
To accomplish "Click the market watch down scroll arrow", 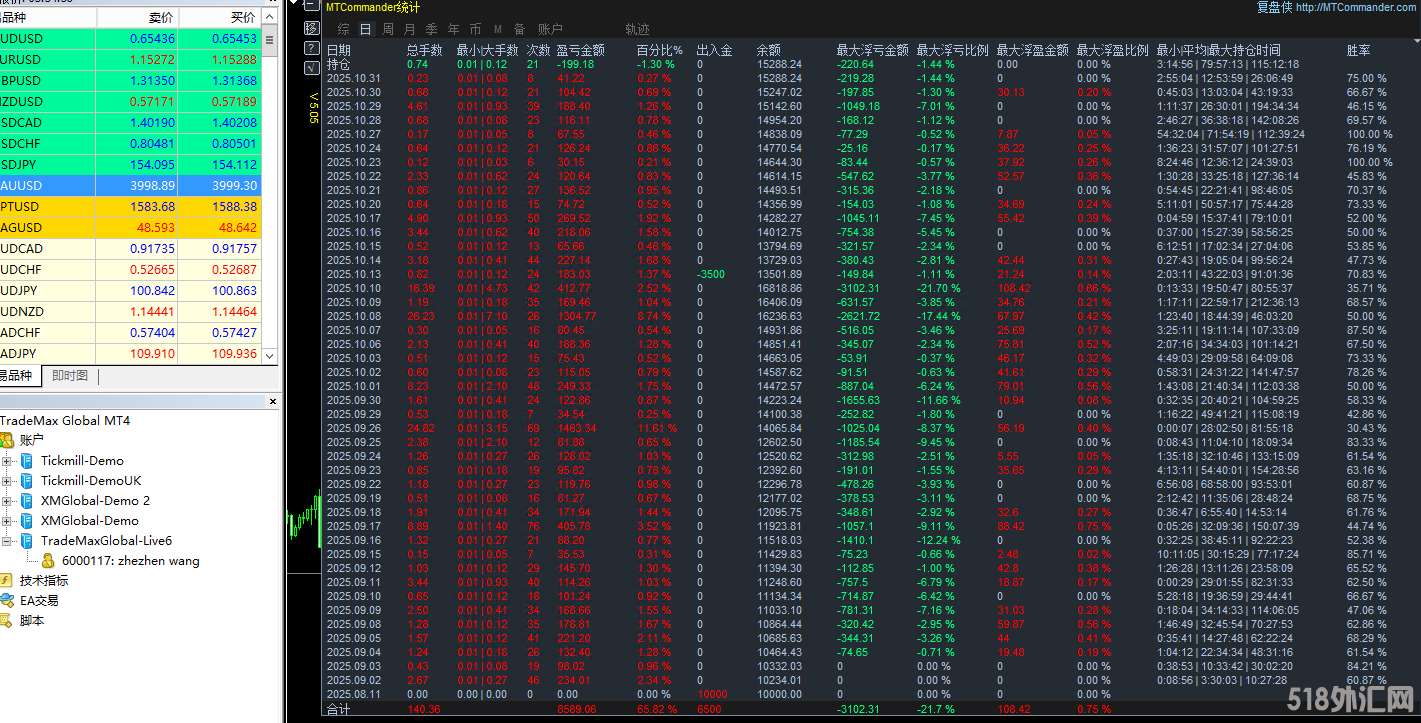I will [x=269, y=356].
